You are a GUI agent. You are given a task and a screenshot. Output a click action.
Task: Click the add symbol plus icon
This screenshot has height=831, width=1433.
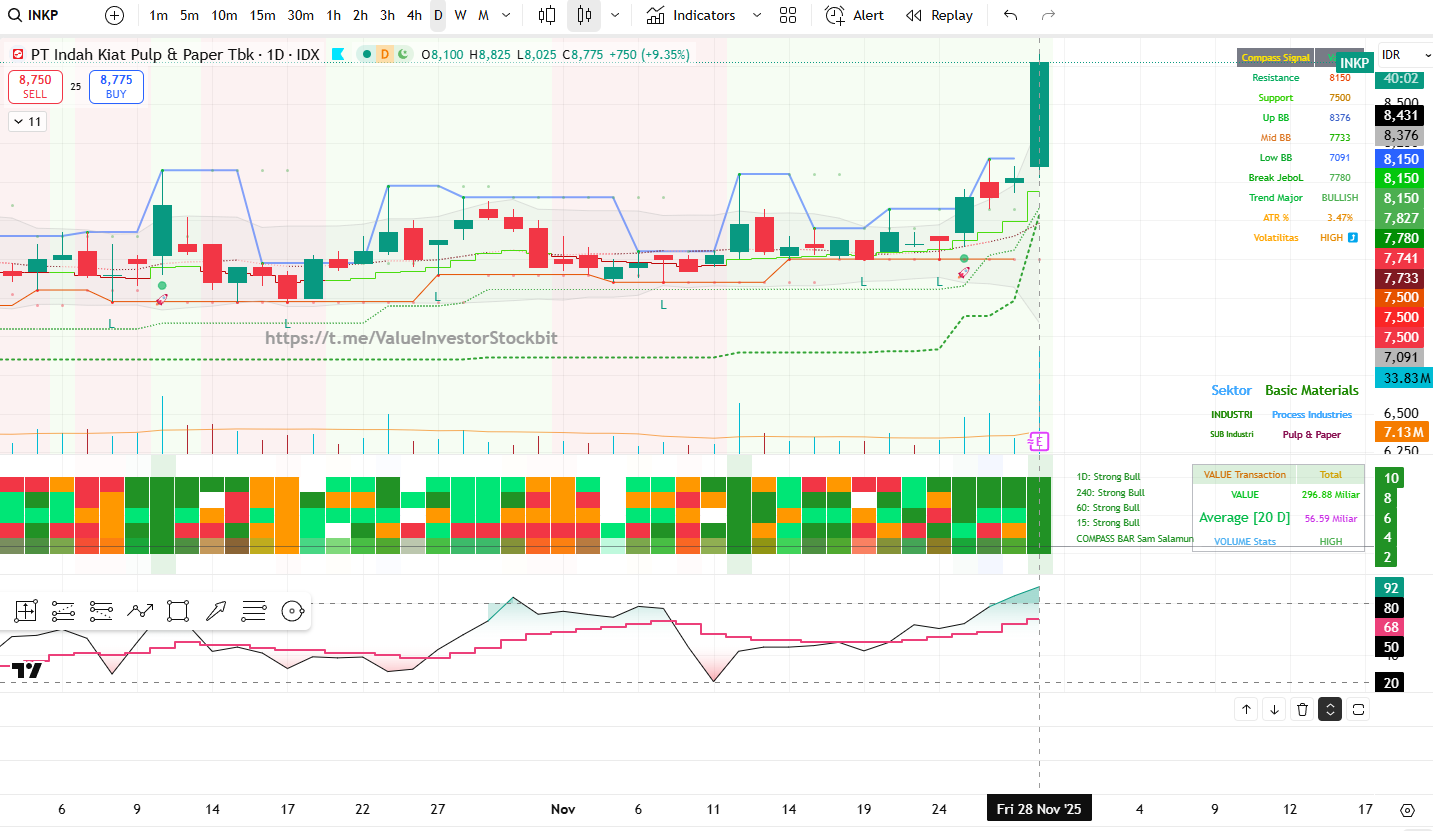pos(115,15)
